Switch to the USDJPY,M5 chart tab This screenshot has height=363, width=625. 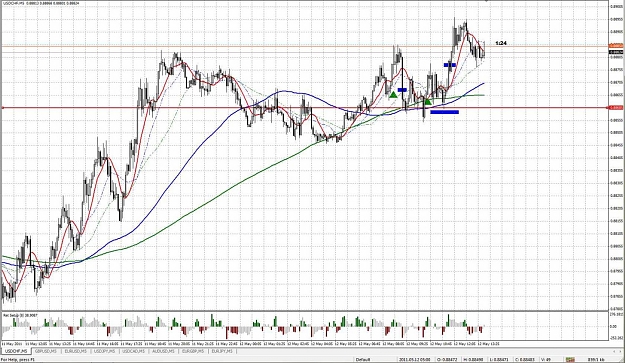[105, 351]
